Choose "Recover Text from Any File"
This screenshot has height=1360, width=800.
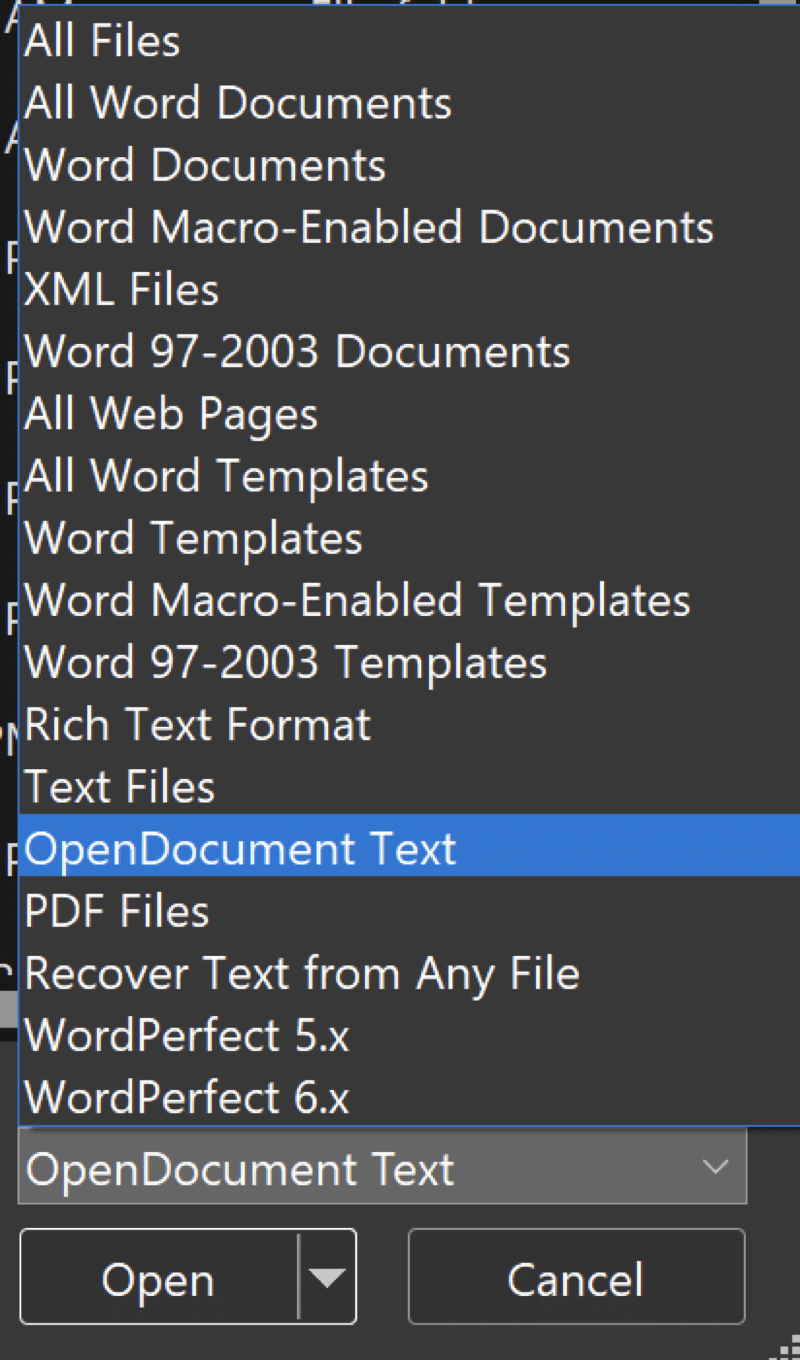301,972
